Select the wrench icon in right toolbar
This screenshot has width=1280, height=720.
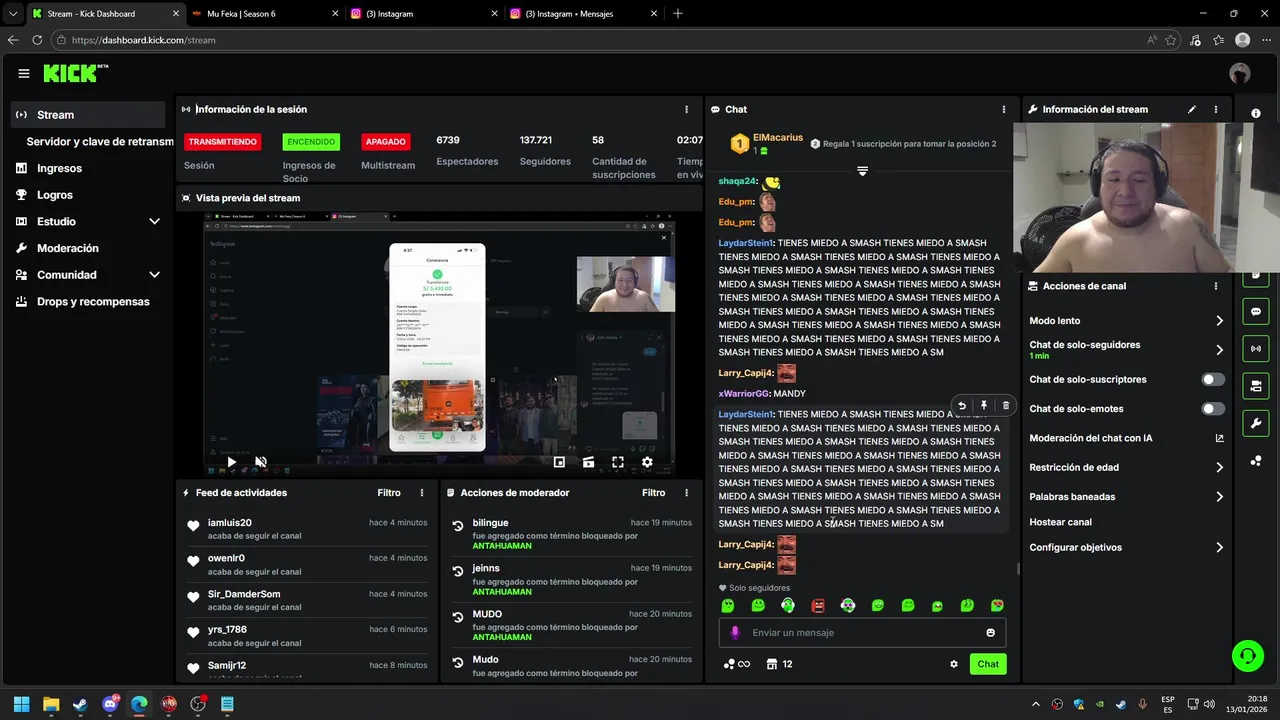click(1256, 423)
